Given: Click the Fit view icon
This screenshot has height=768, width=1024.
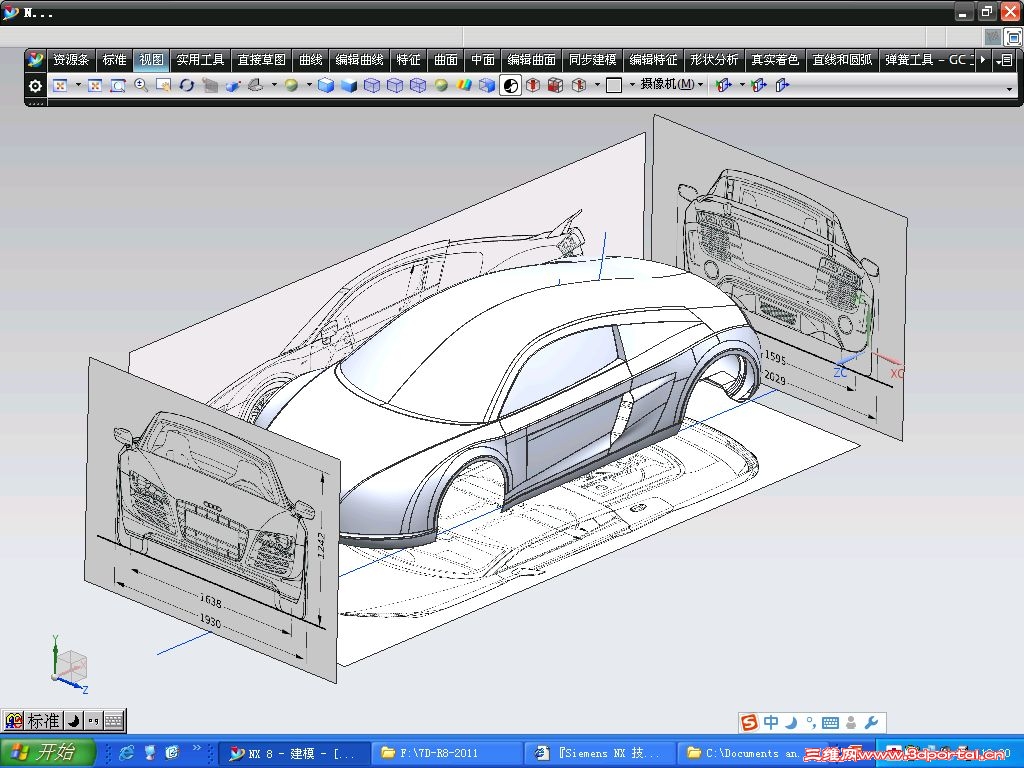Looking at the screenshot, I should coord(95,86).
